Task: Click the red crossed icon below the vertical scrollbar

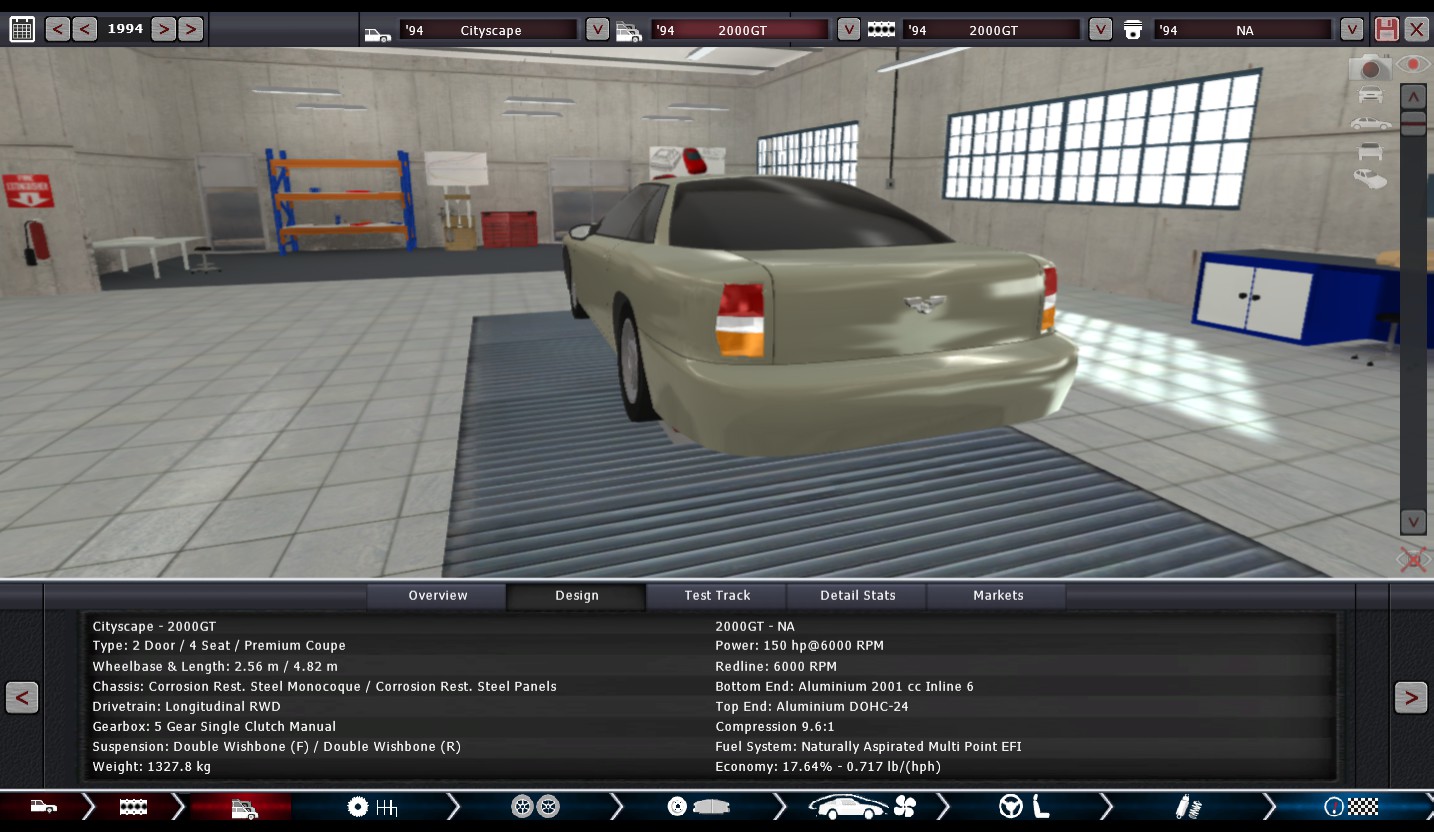Action: pos(1413,559)
